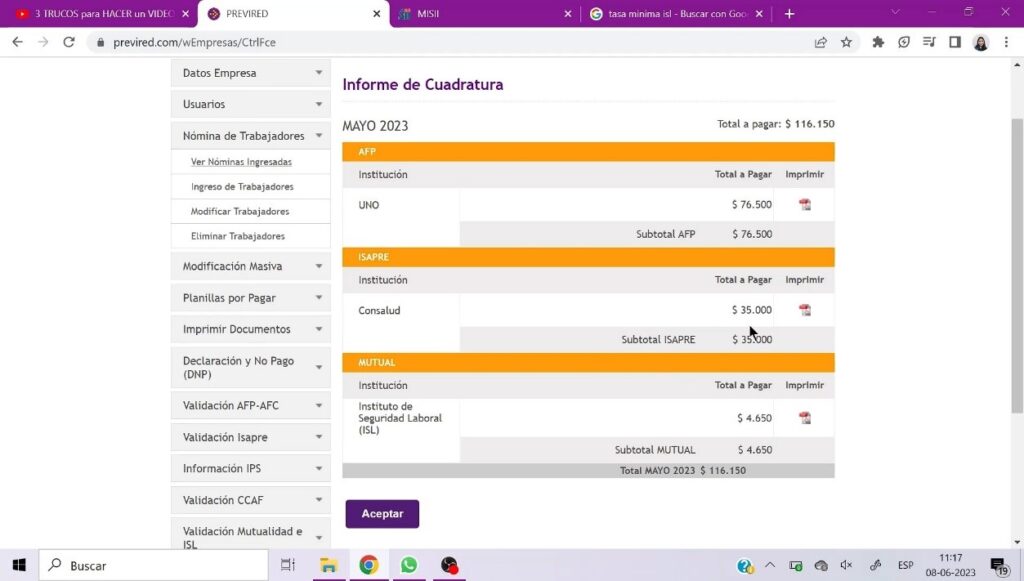Image resolution: width=1024 pixels, height=581 pixels.
Task: Open Task View on the taskbar
Action: click(x=287, y=565)
